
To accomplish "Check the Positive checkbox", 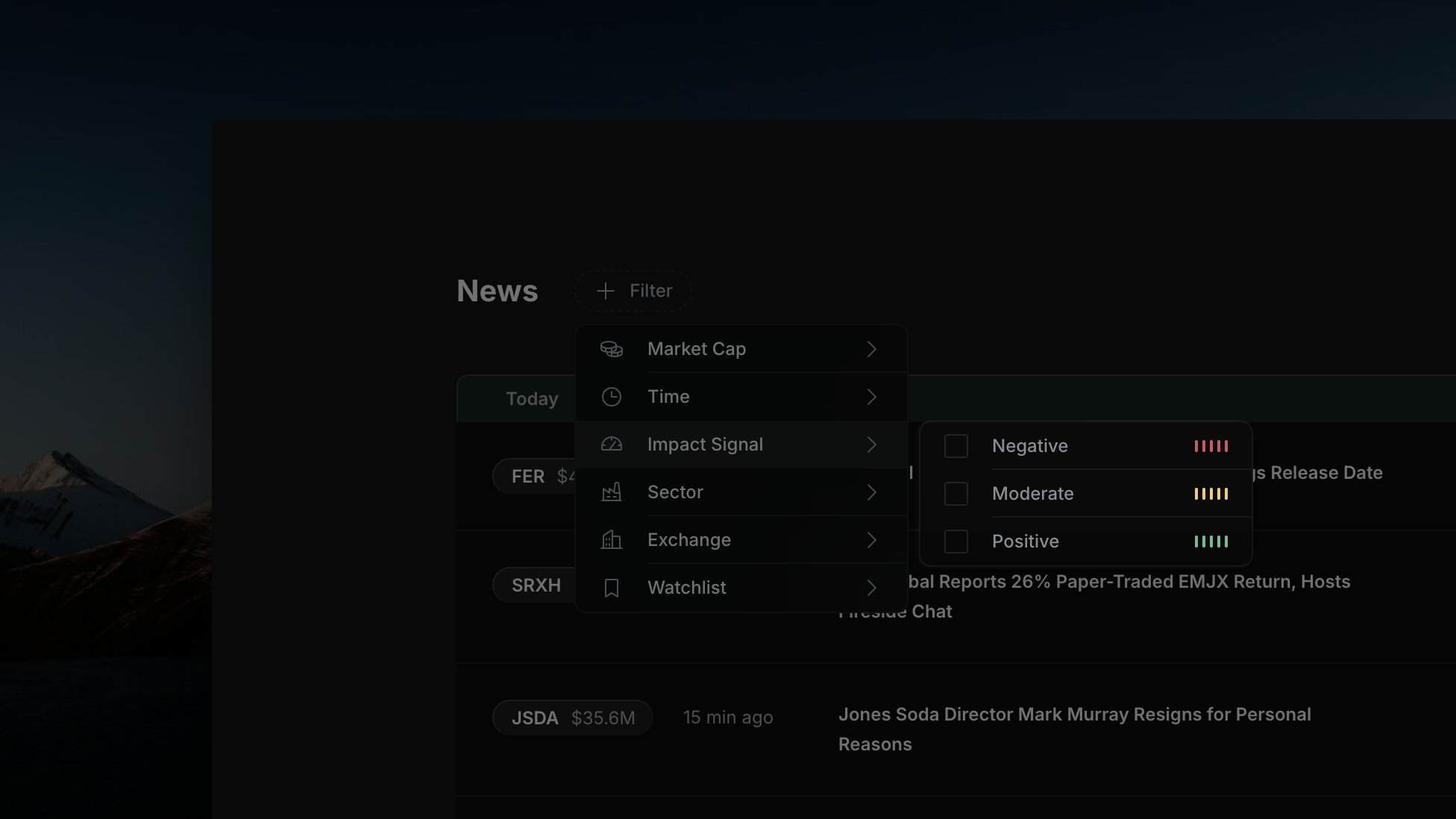I will click(x=956, y=542).
